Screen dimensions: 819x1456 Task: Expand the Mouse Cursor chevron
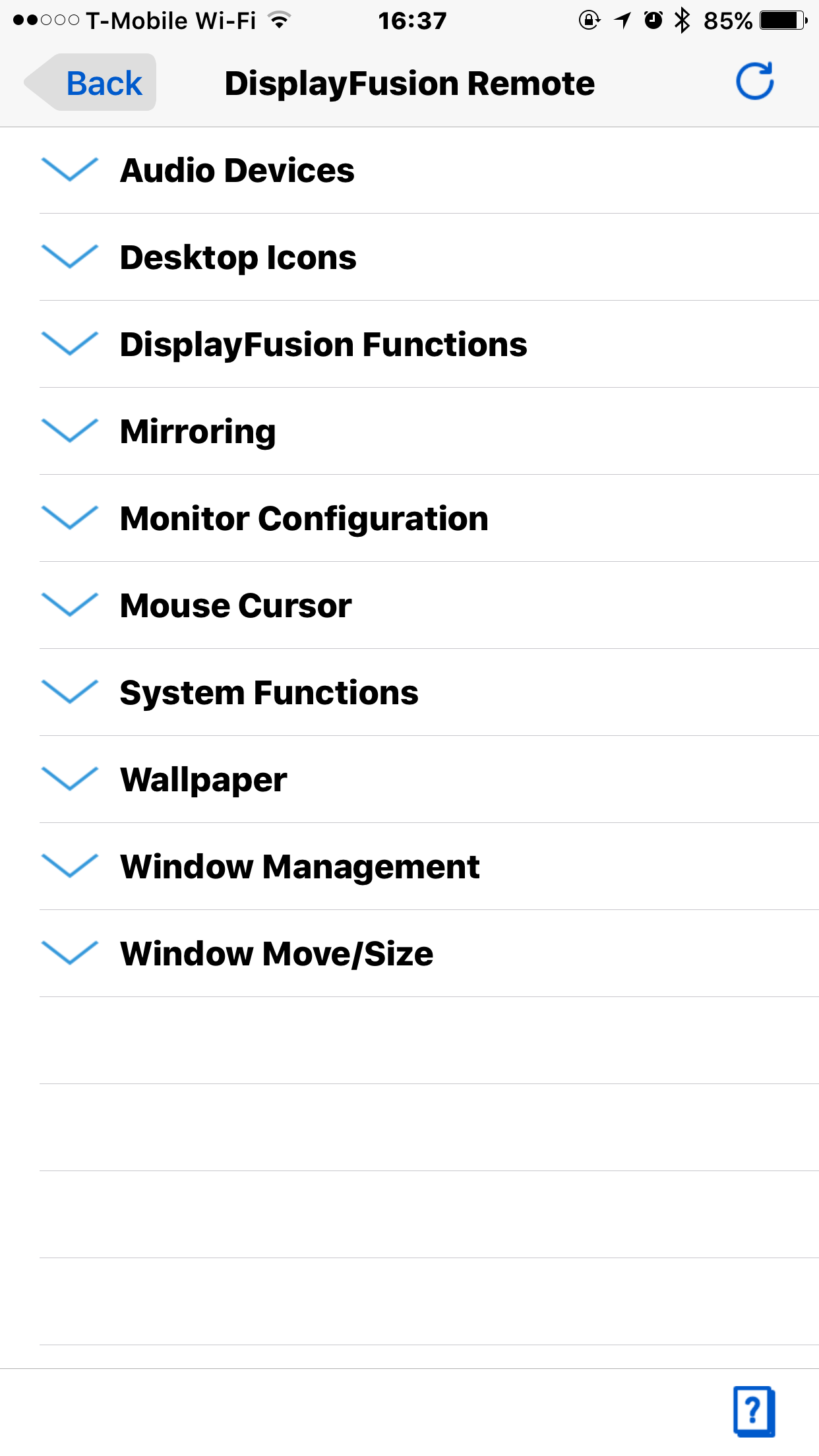69,605
